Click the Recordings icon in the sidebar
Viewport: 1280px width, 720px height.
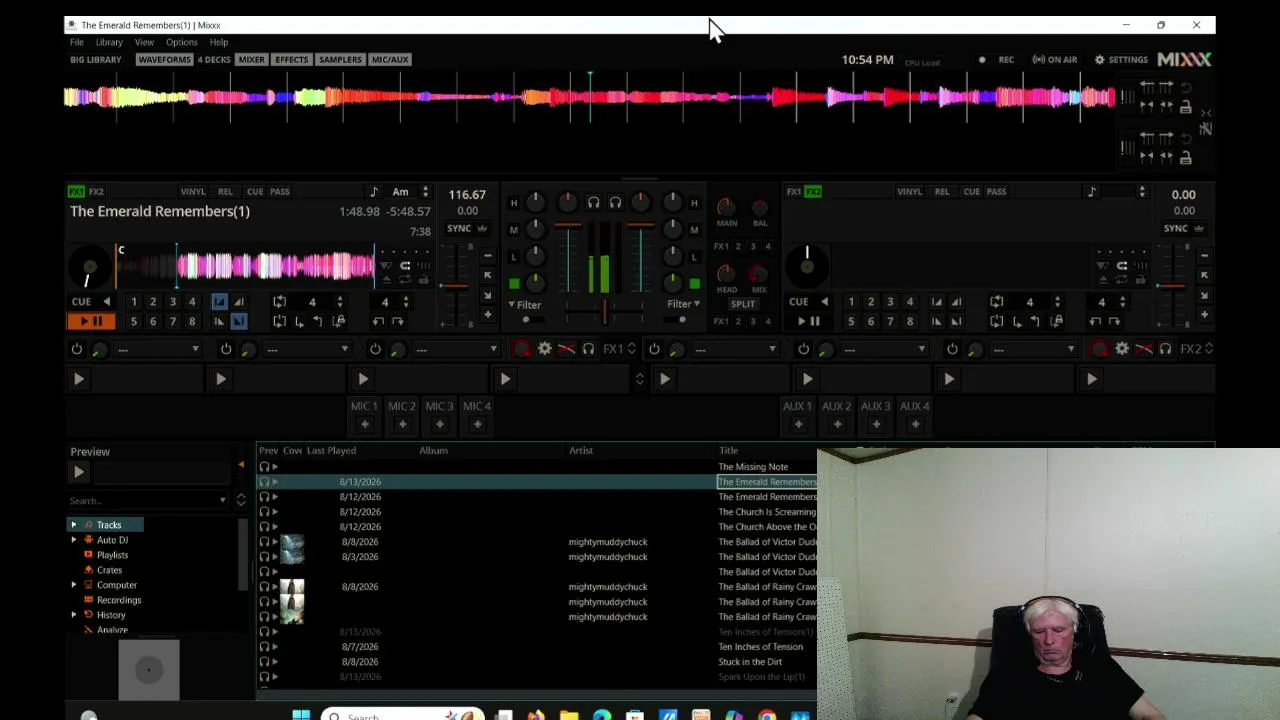[x=89, y=600]
